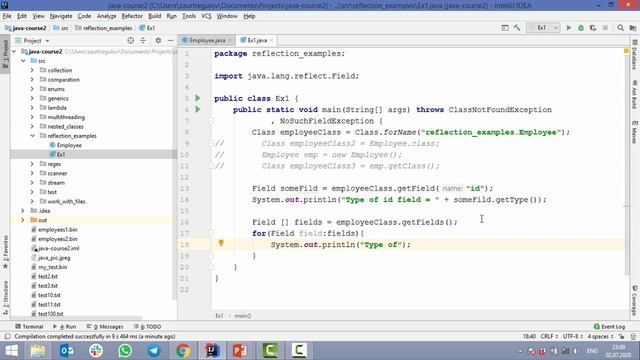This screenshot has width=640, height=360.
Task: Click run gutter icon beside main method
Action: pos(198,109)
